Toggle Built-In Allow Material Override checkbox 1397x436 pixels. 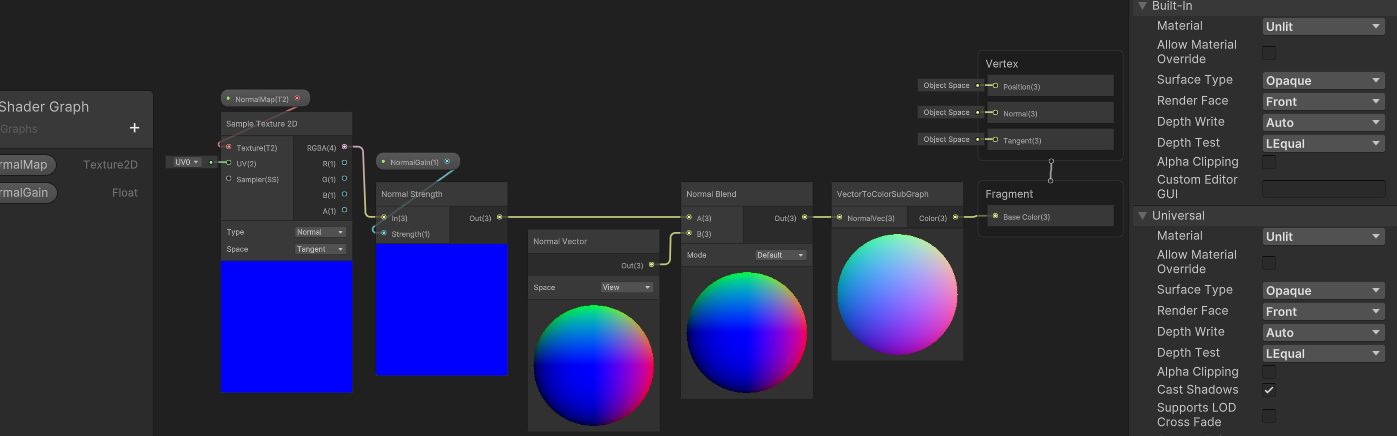click(x=1269, y=52)
